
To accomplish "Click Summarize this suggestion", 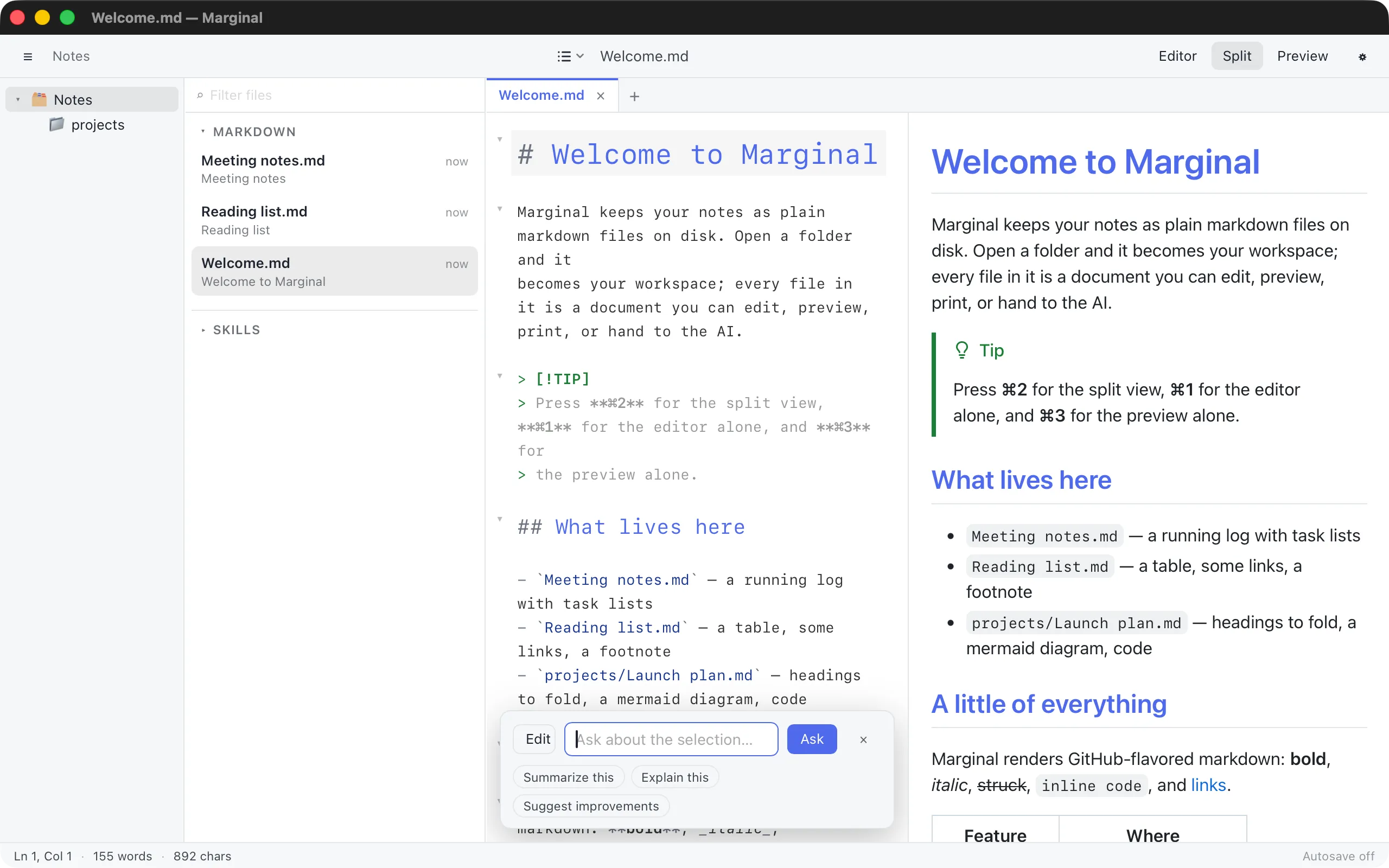I will click(568, 777).
